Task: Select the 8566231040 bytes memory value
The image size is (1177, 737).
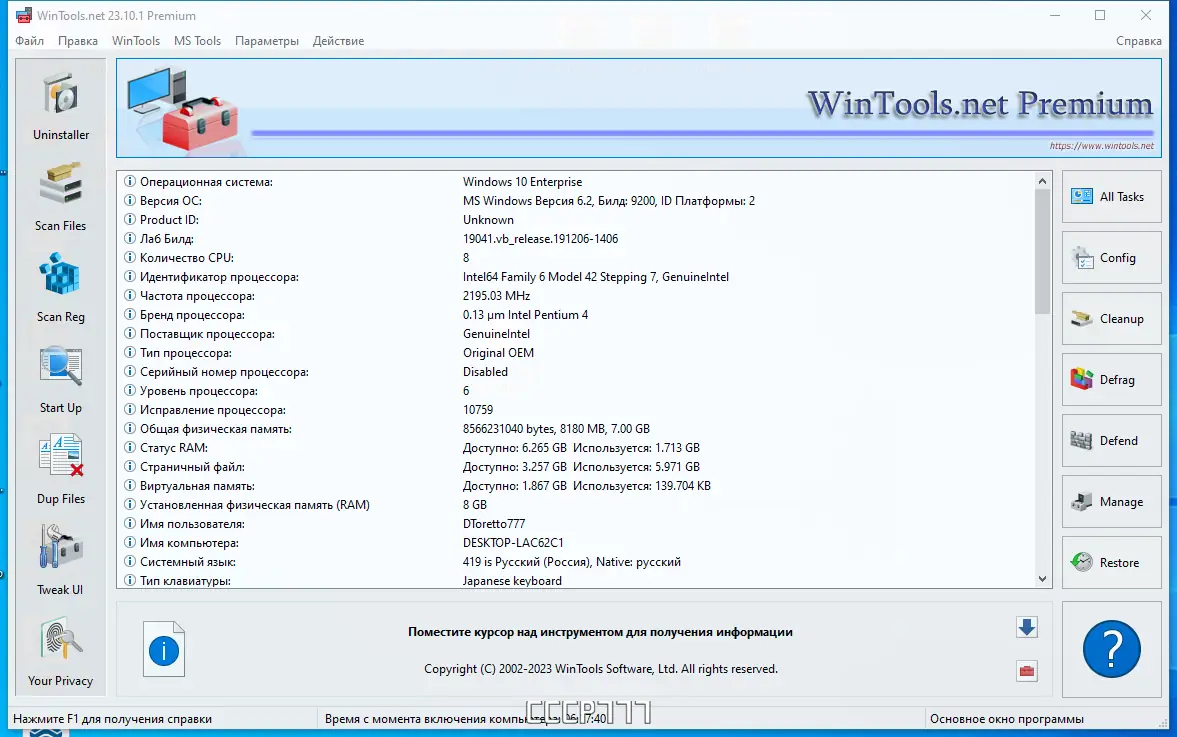Action: [556, 429]
